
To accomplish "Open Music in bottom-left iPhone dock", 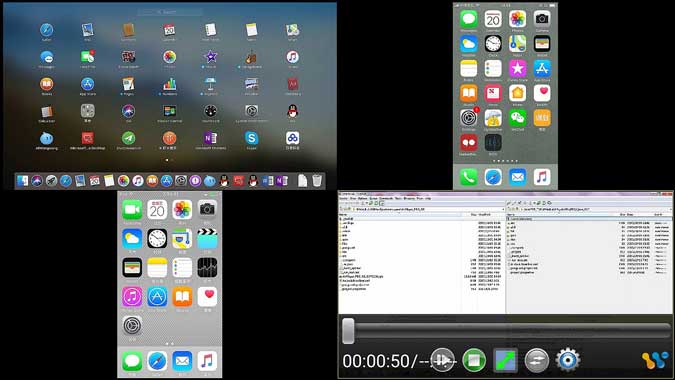I will coord(207,361).
